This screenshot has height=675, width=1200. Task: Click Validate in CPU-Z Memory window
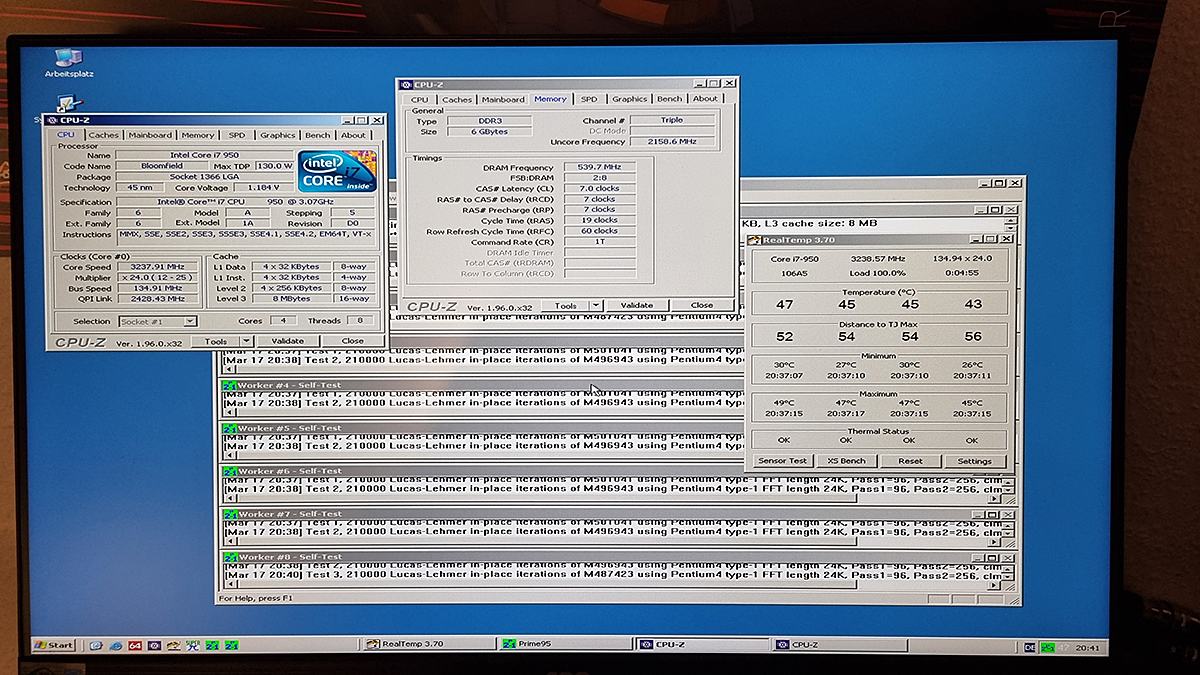[x=637, y=305]
